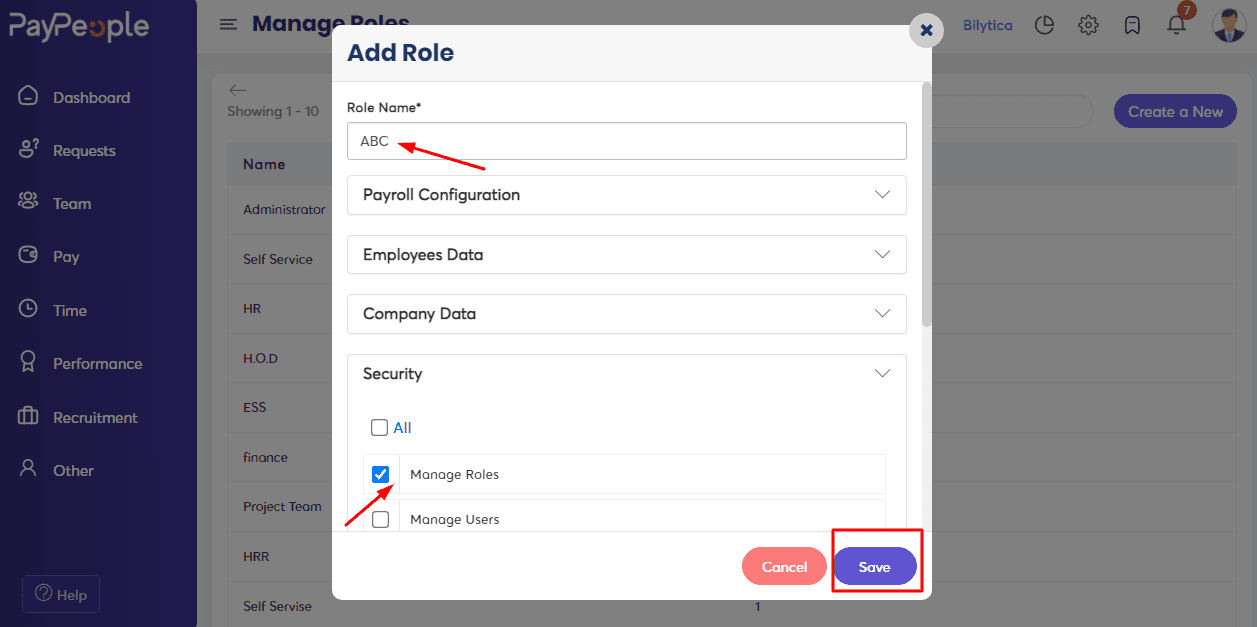Click the bookmark icon in header

click(1132, 25)
